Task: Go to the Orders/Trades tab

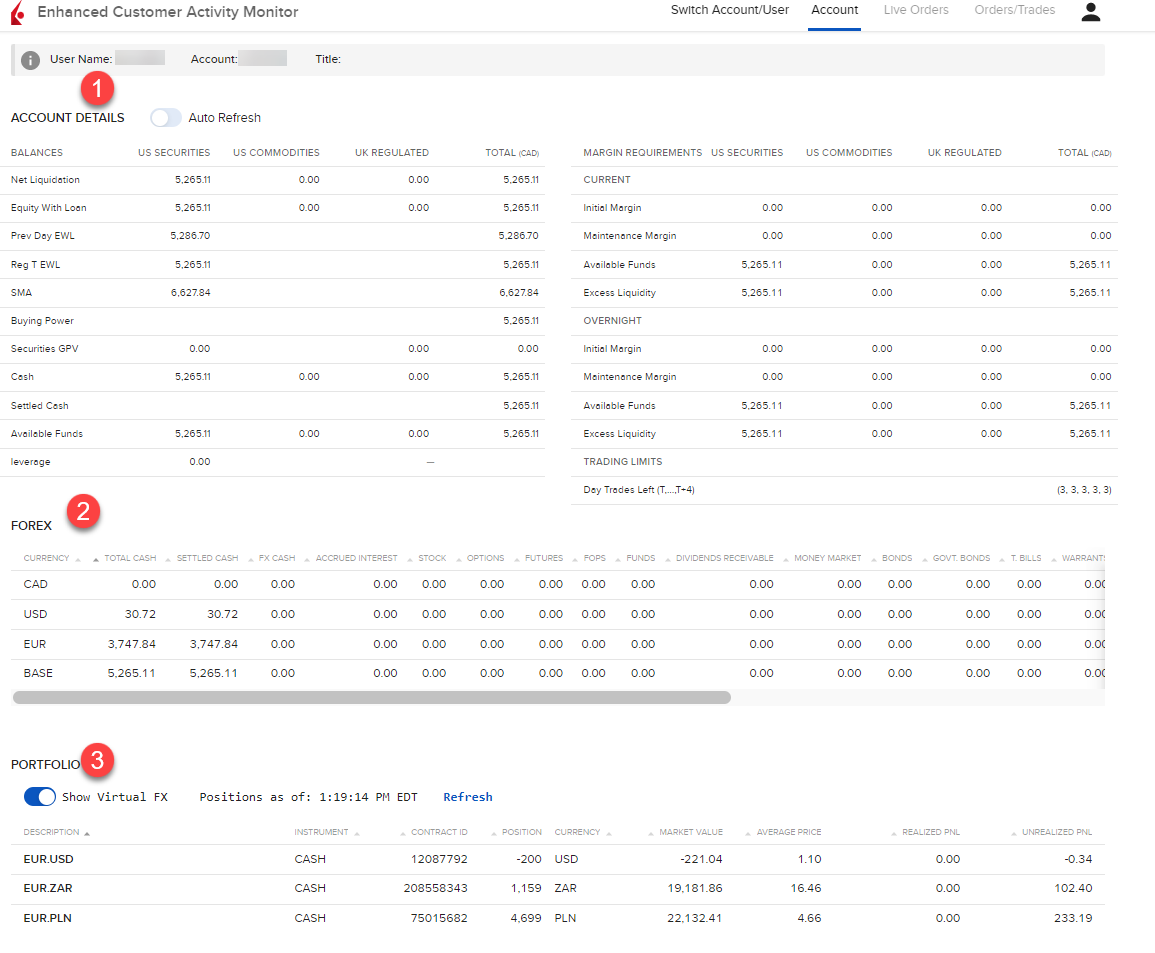Action: [x=1014, y=10]
